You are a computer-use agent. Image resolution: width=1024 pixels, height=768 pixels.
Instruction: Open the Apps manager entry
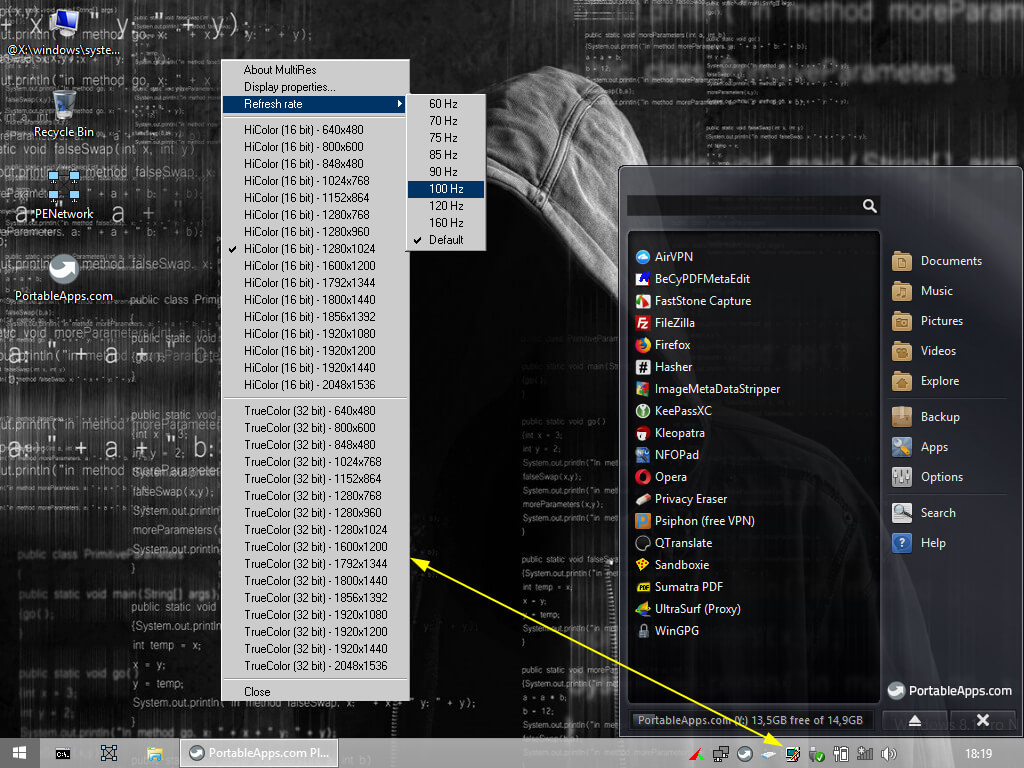[x=920, y=447]
